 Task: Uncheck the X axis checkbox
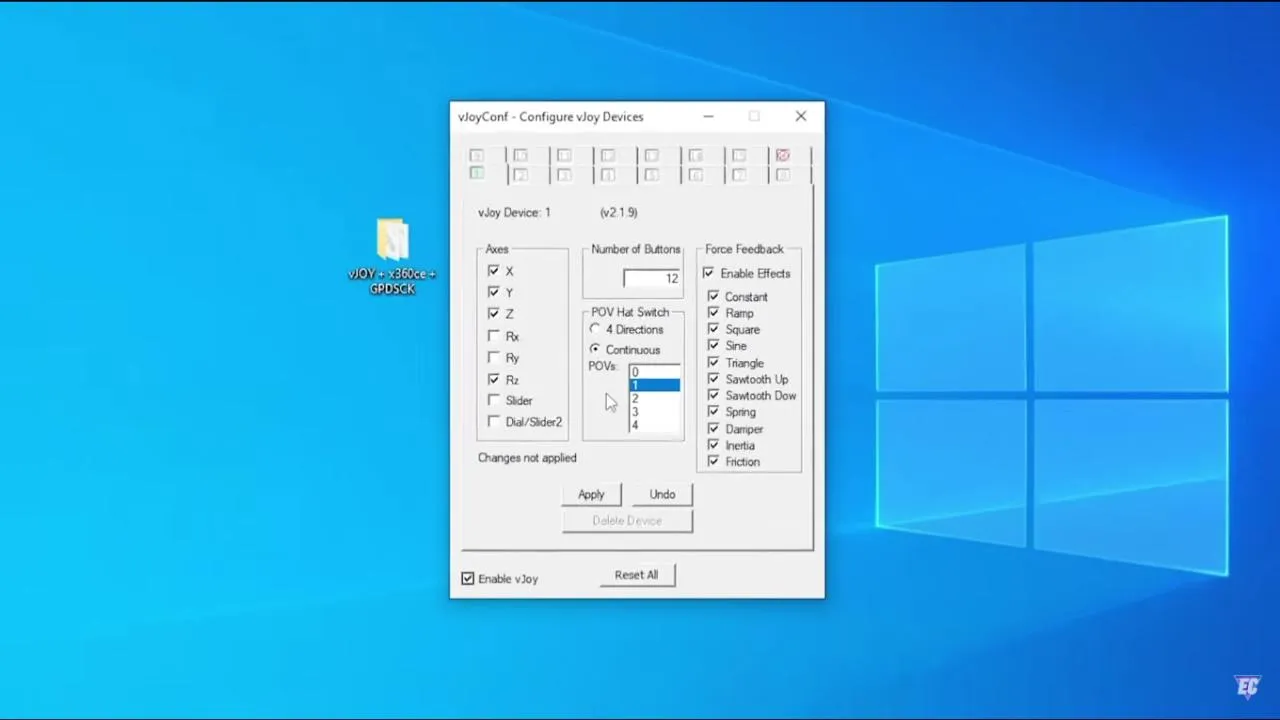pyautogui.click(x=493, y=271)
